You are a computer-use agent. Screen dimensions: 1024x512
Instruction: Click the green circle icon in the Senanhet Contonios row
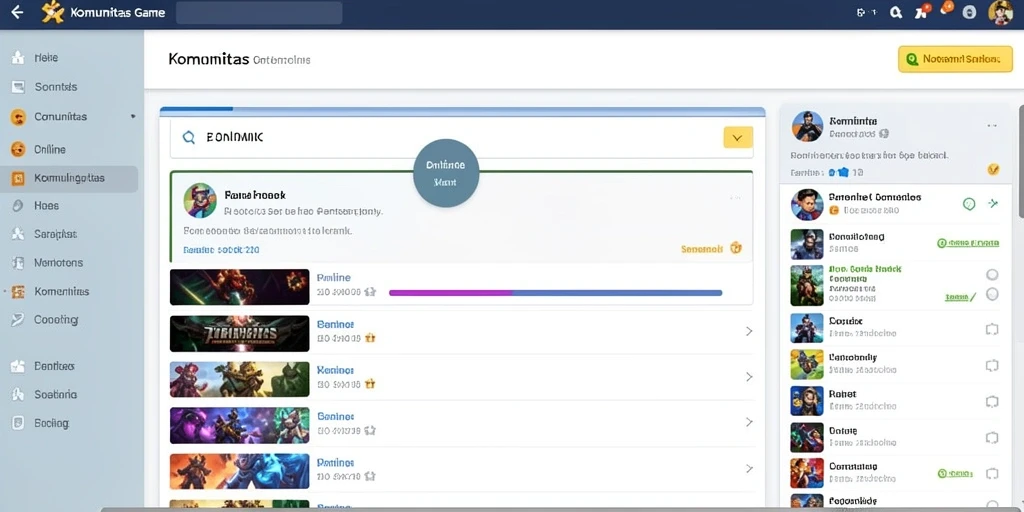[x=969, y=204]
